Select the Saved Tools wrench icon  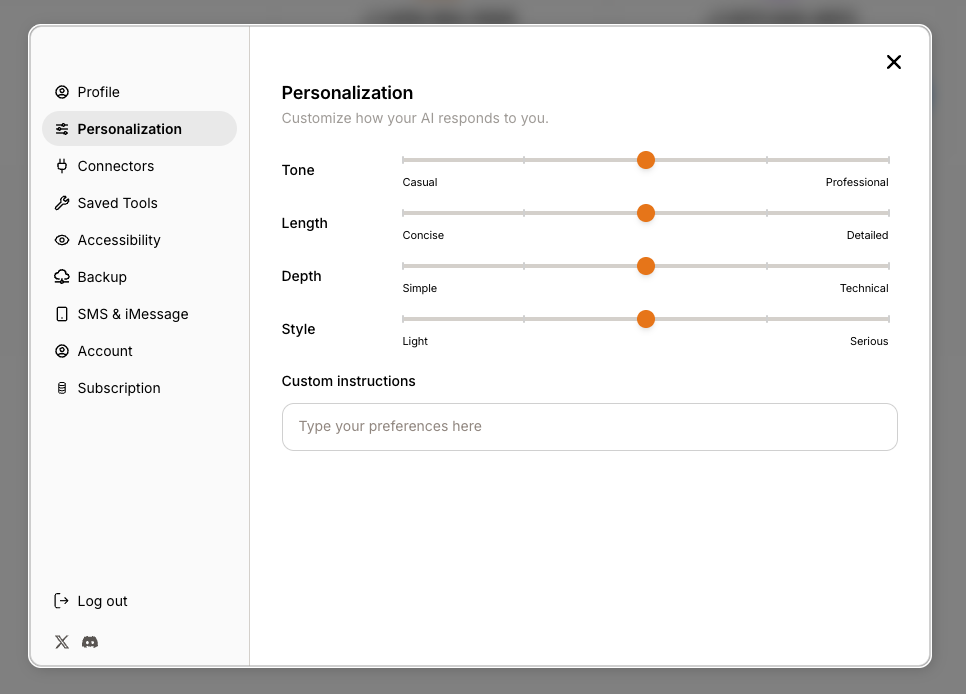point(62,203)
